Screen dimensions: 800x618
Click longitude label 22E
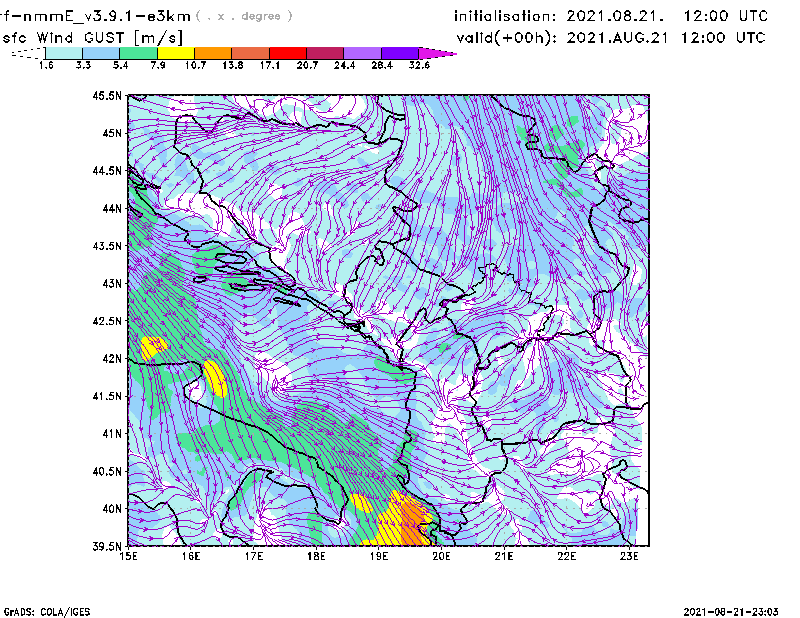pos(566,556)
